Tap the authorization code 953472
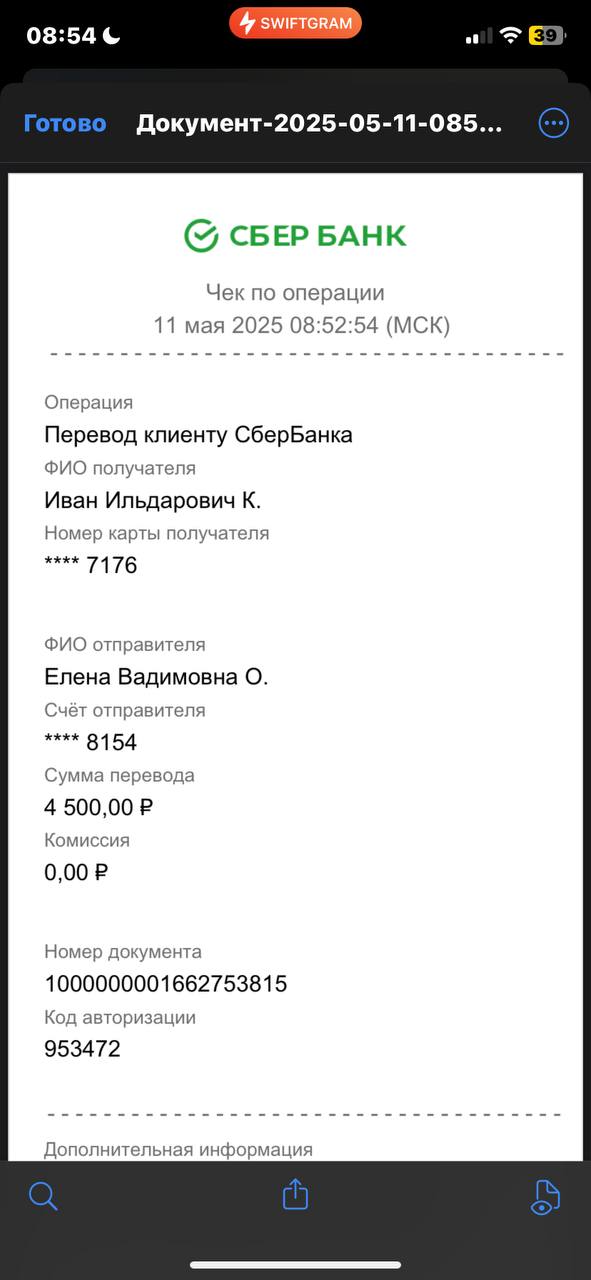Screen dimensions: 591x1280 click(82, 1049)
